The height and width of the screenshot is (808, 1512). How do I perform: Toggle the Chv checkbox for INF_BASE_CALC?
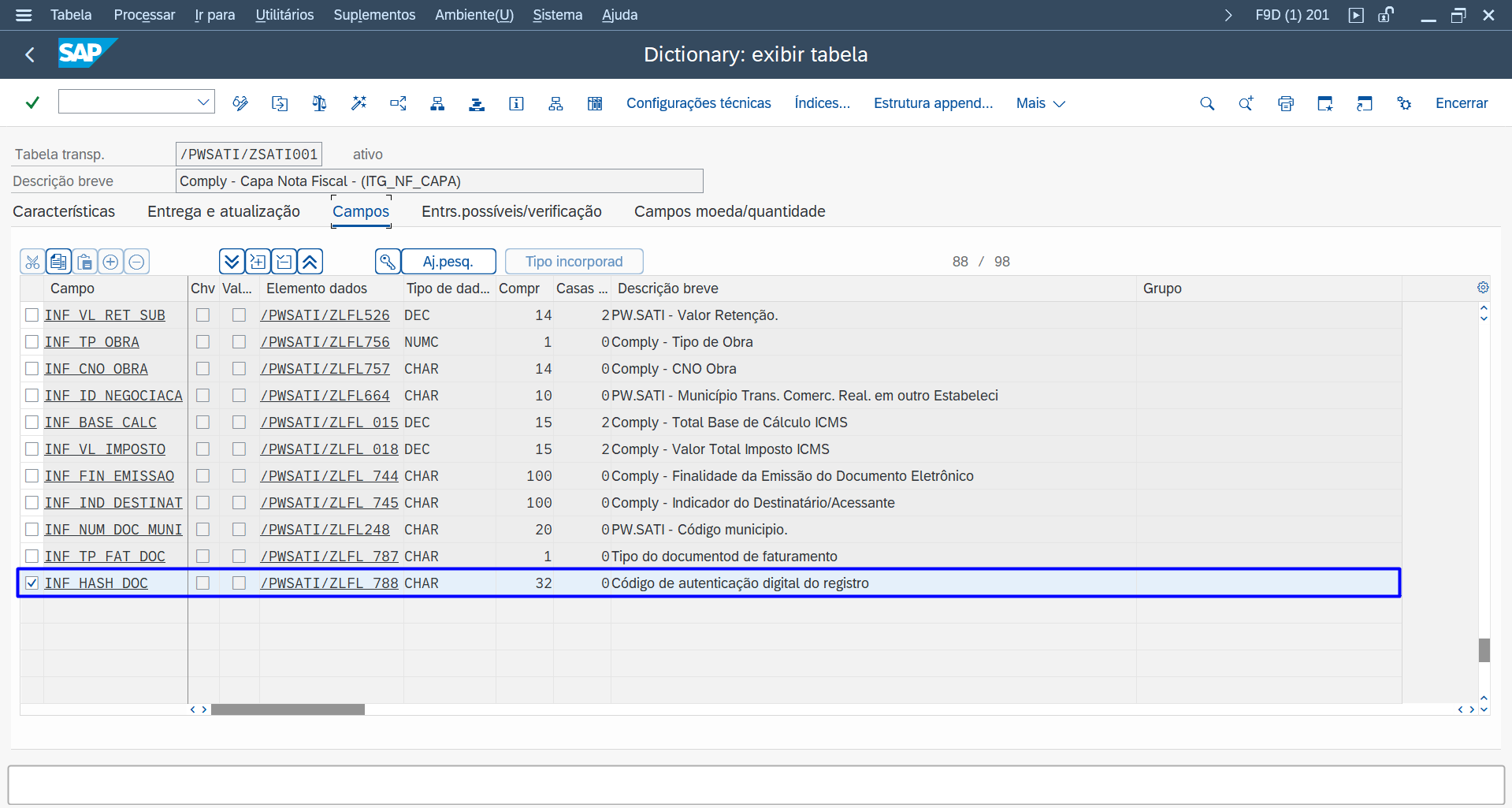click(203, 423)
